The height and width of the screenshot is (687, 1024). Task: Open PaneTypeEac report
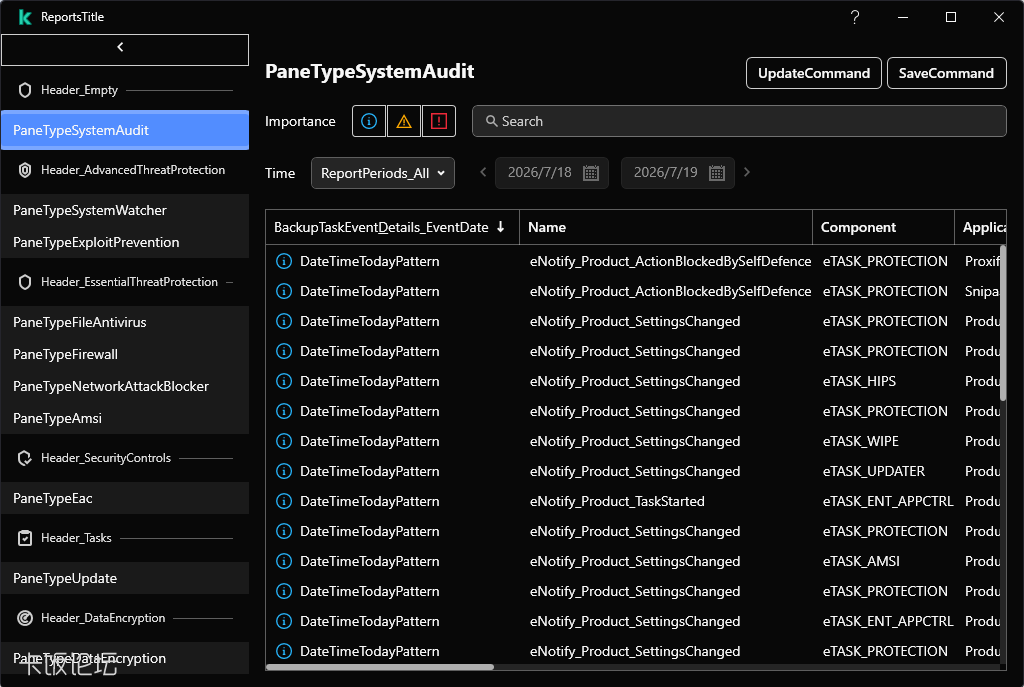125,498
